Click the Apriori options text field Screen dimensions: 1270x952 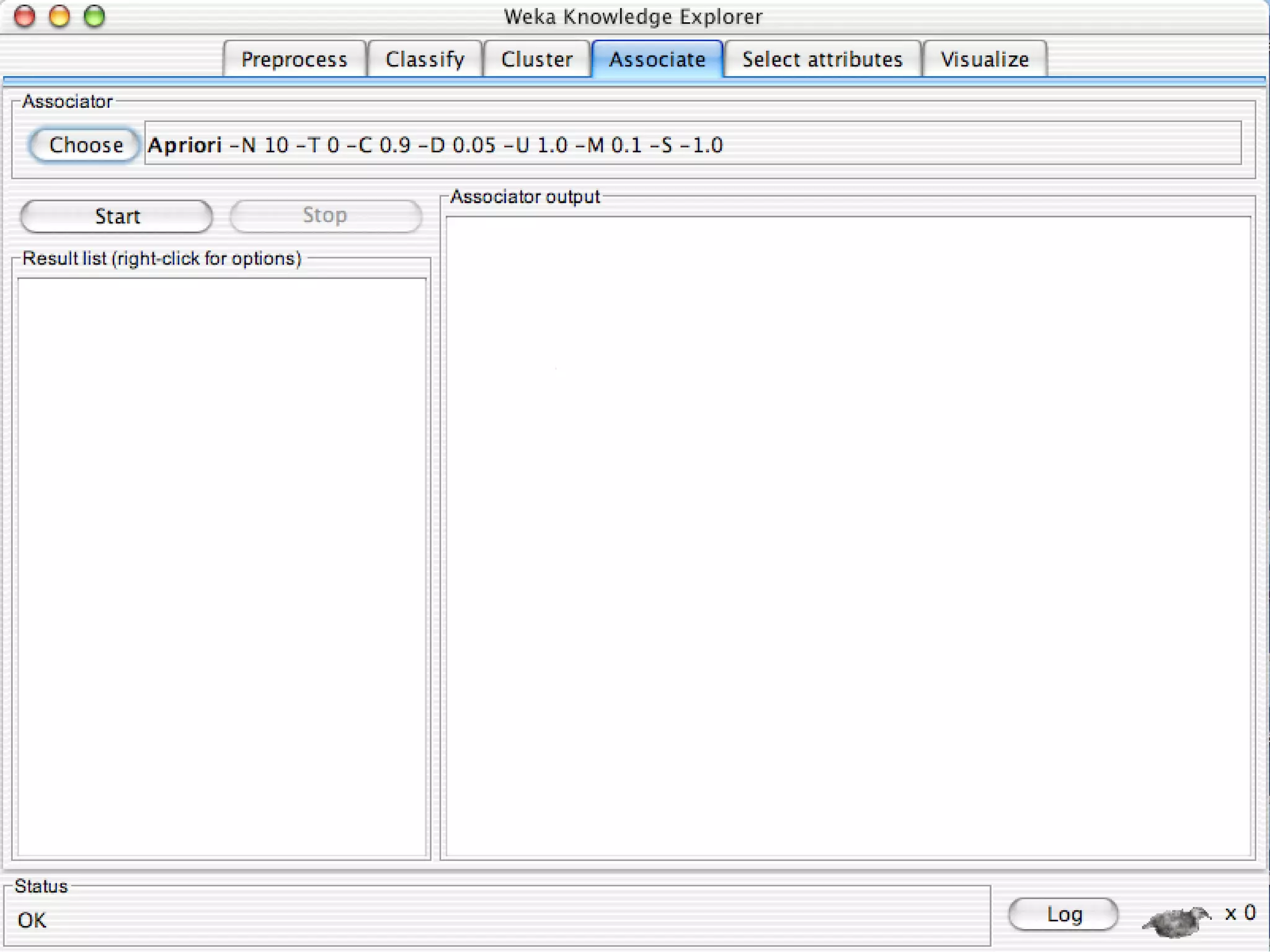click(692, 144)
